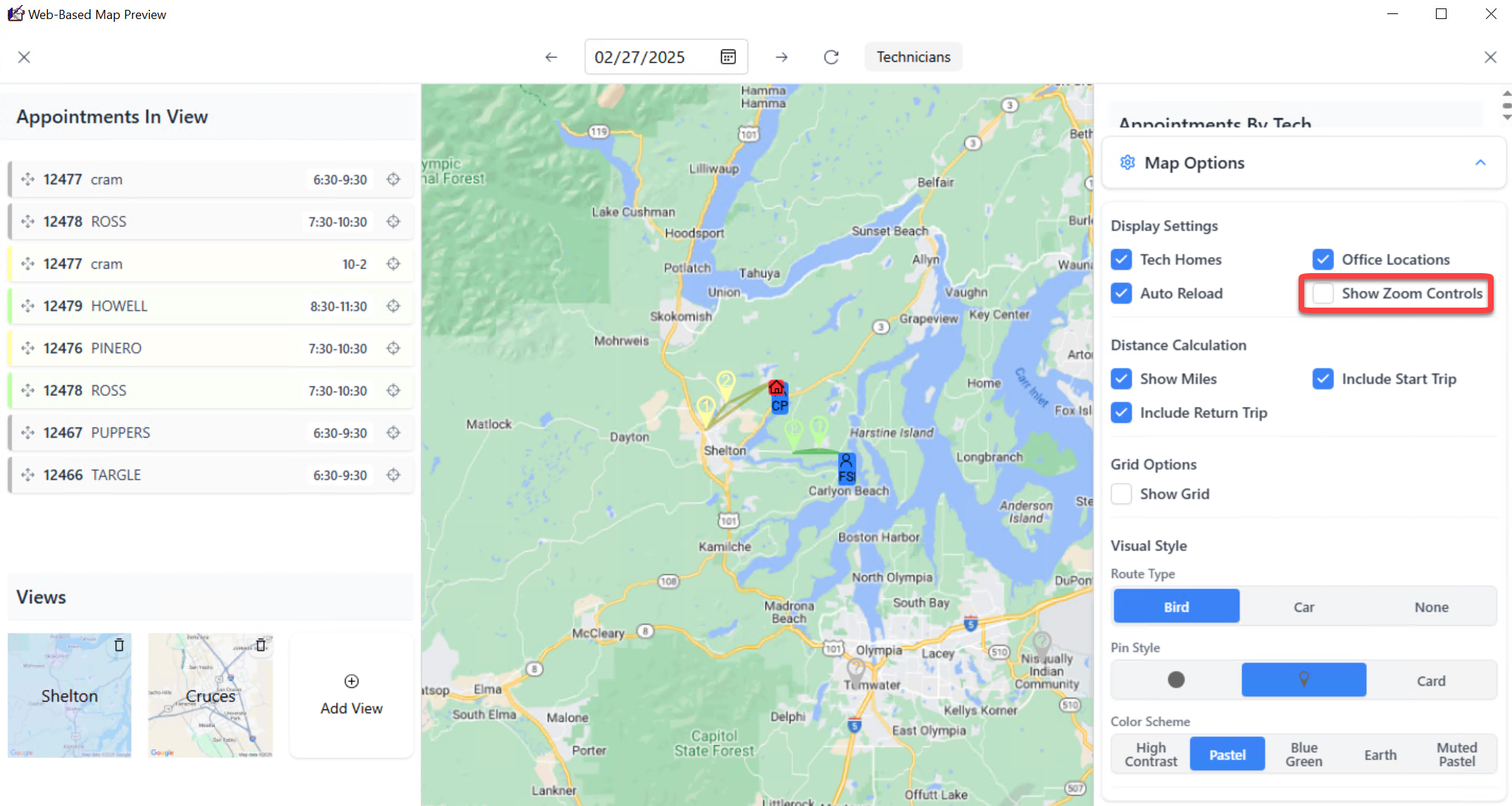The height and width of the screenshot is (806, 1512).
Task: Click move handle icon for 12476 PINERO
Action: click(x=28, y=348)
